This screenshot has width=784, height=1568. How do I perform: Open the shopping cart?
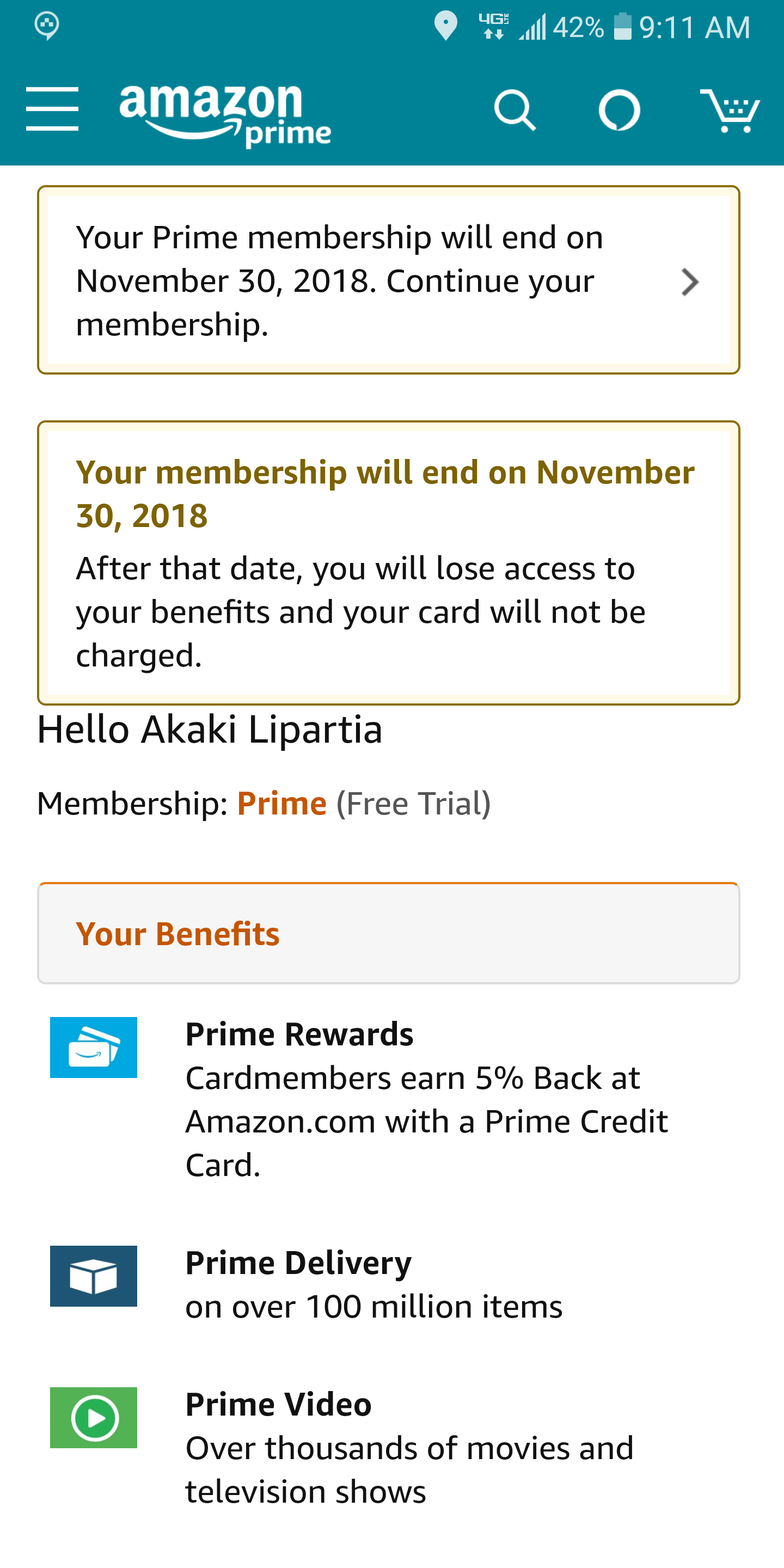point(730,110)
